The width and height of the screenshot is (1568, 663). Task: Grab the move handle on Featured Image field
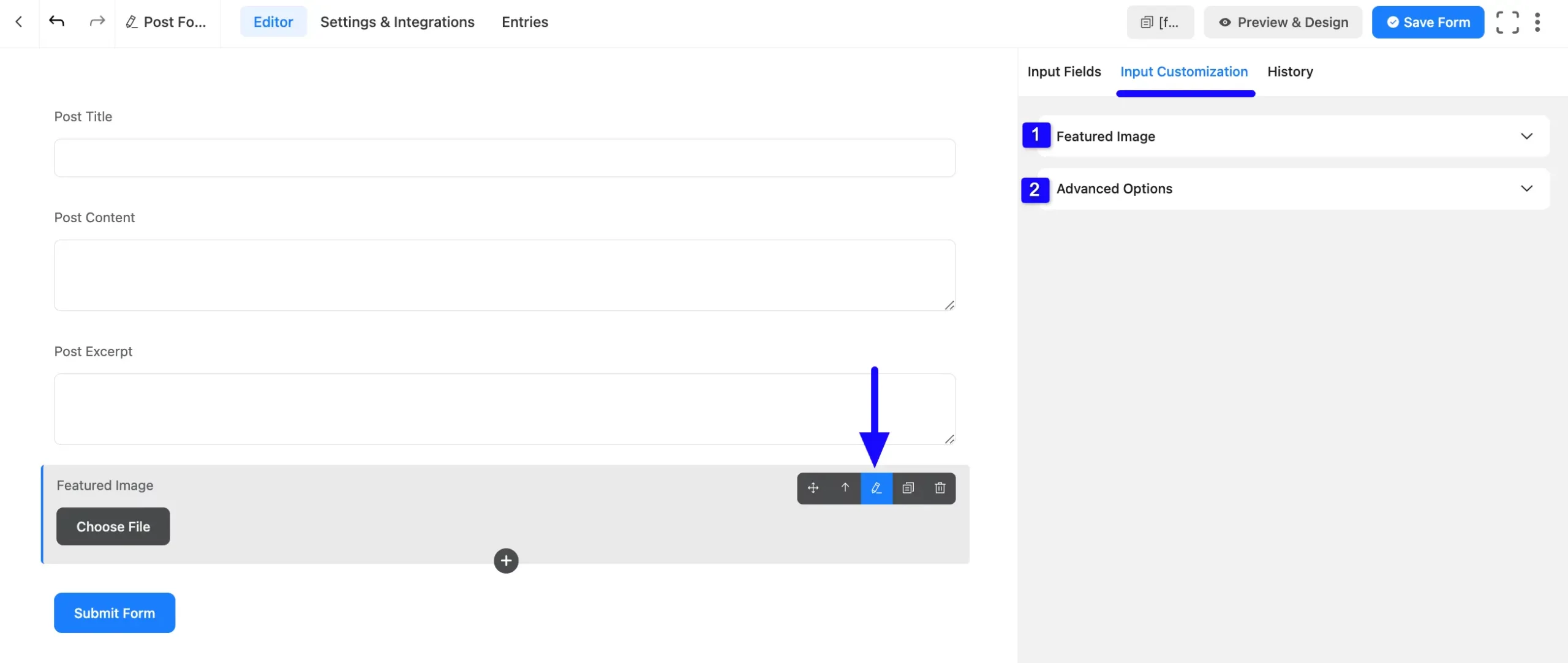pos(813,488)
